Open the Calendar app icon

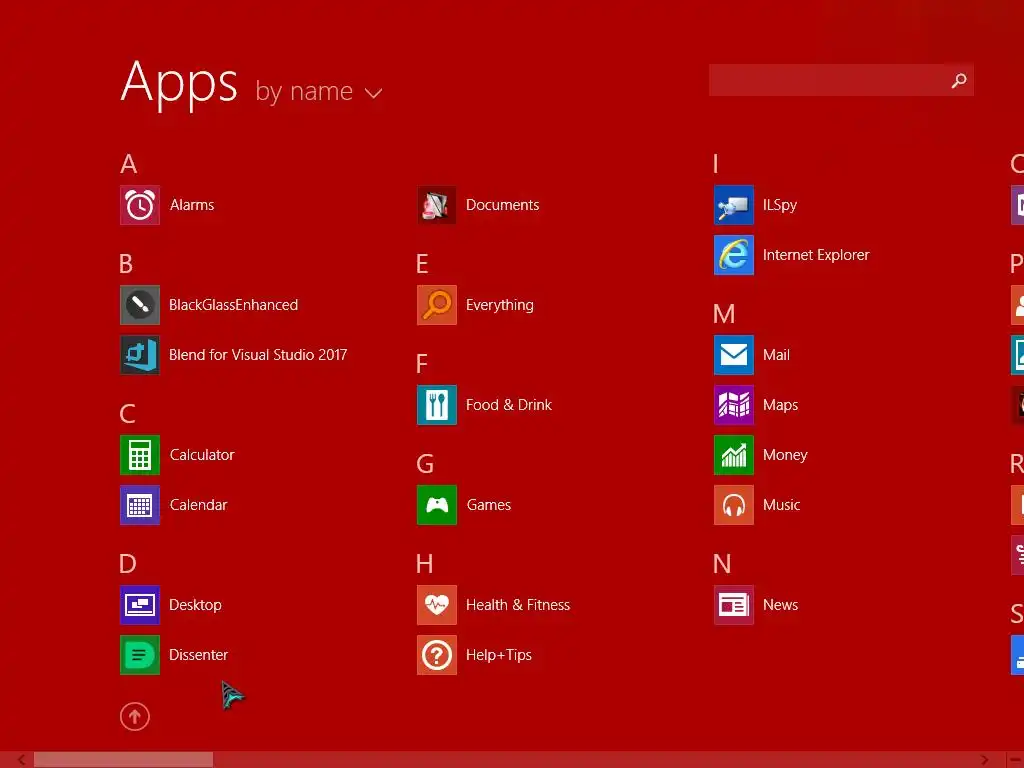[140, 505]
